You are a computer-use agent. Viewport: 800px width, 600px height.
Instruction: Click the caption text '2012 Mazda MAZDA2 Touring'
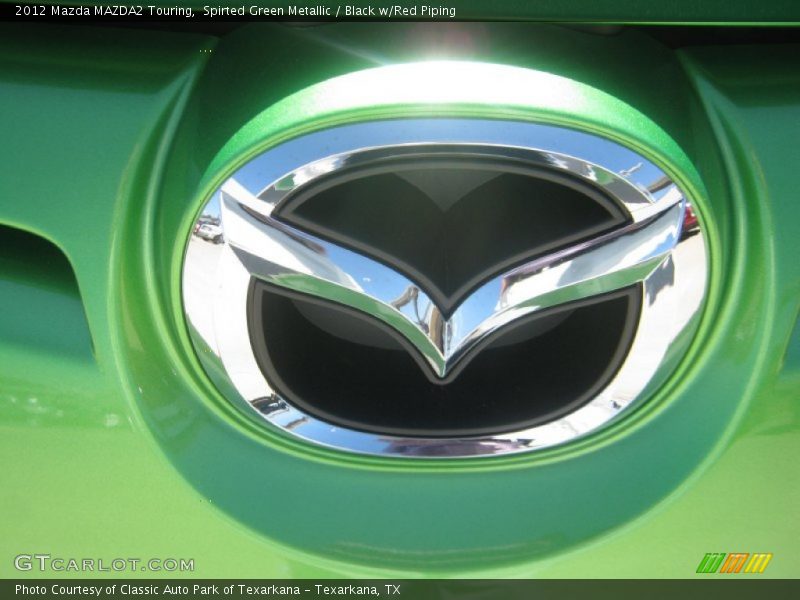104,11
